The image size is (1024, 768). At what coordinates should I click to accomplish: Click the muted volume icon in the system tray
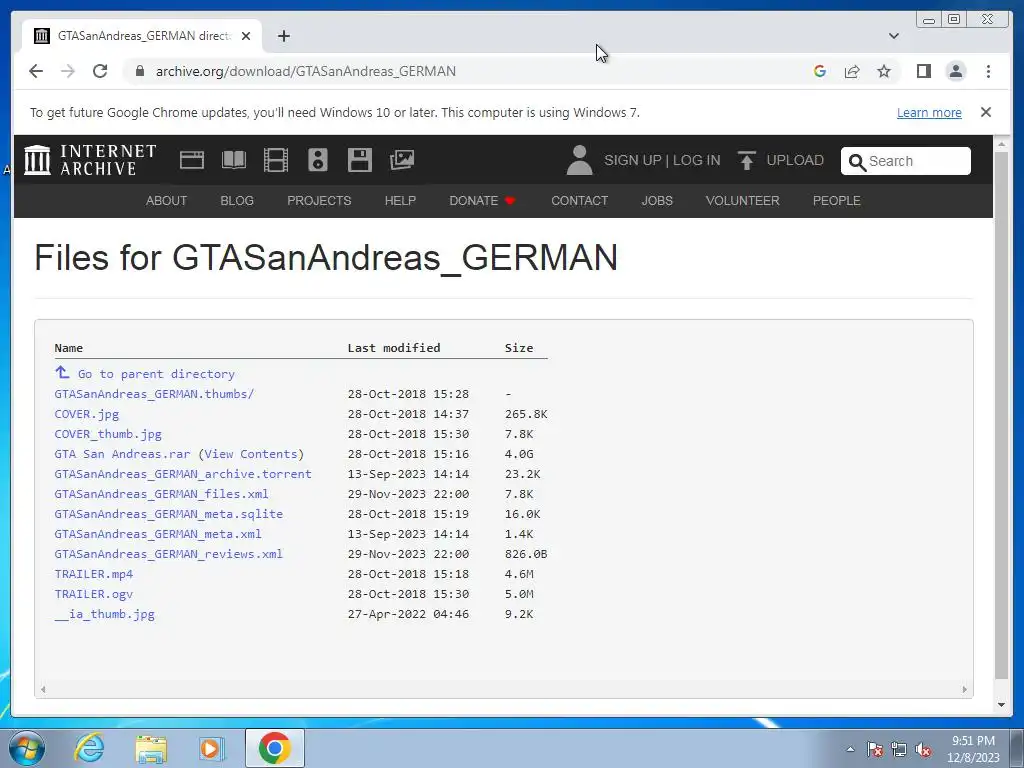[x=923, y=750]
